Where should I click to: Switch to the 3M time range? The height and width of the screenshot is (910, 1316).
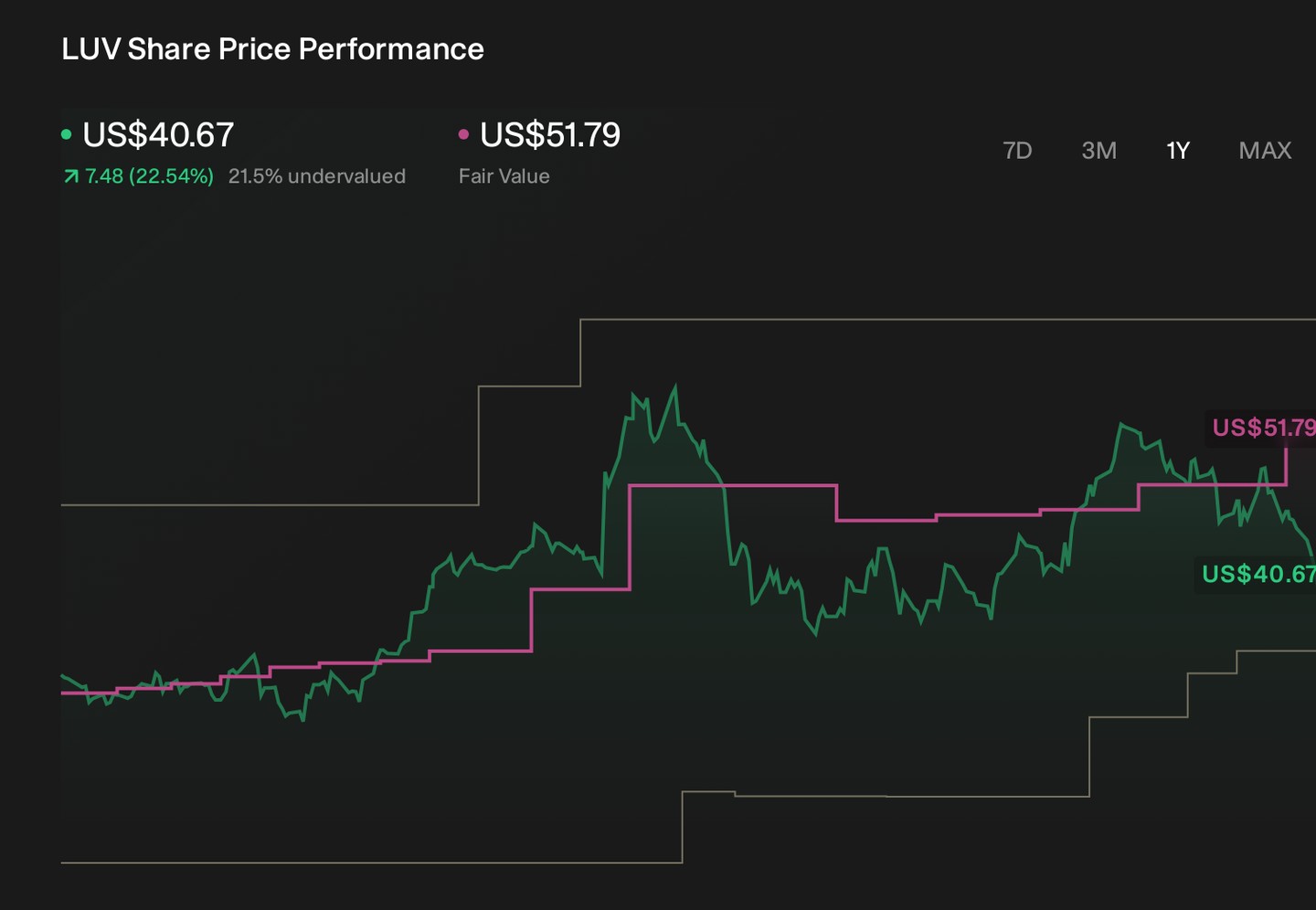[1098, 150]
